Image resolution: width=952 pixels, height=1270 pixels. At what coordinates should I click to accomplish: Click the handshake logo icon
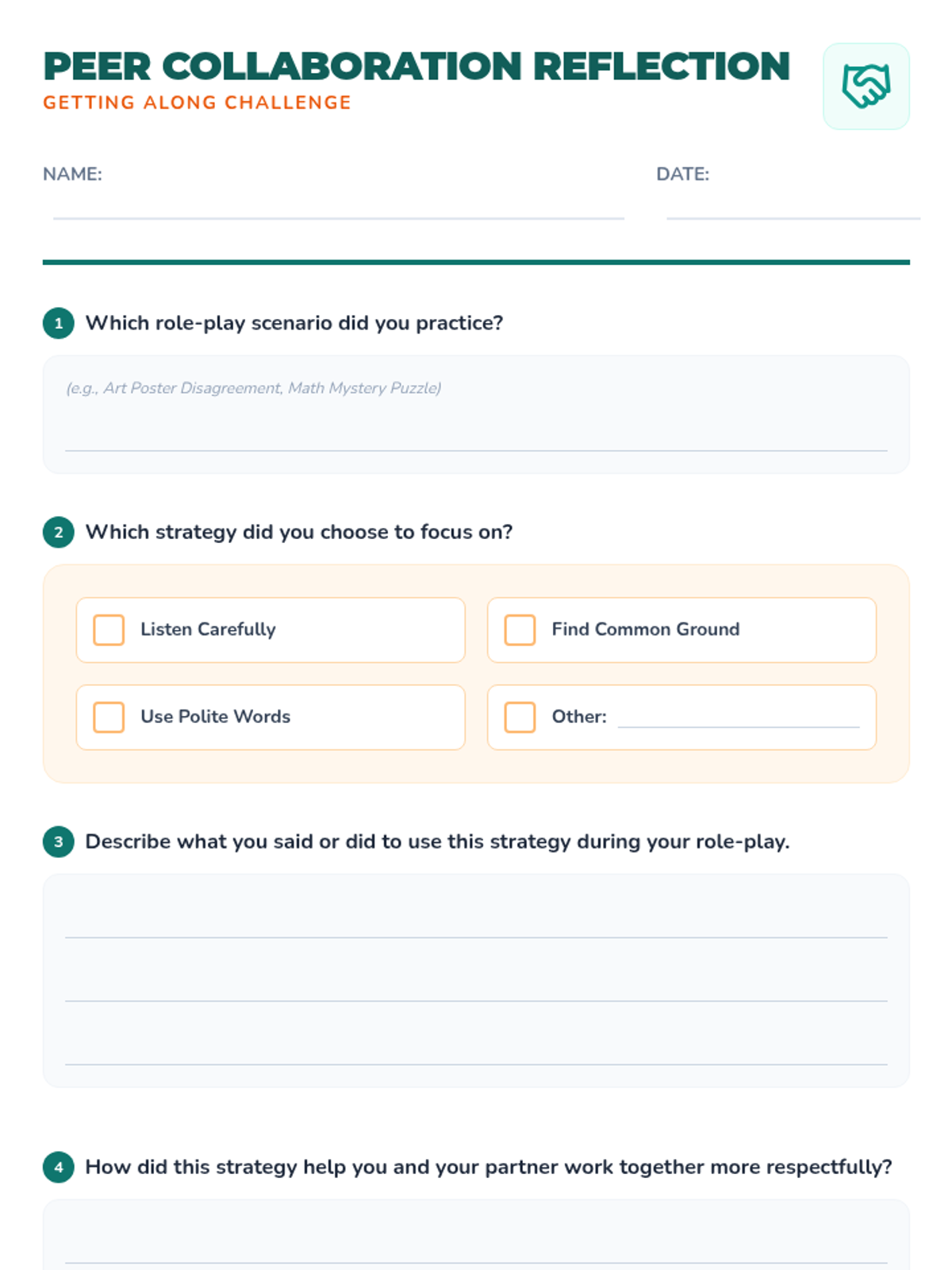tap(866, 86)
